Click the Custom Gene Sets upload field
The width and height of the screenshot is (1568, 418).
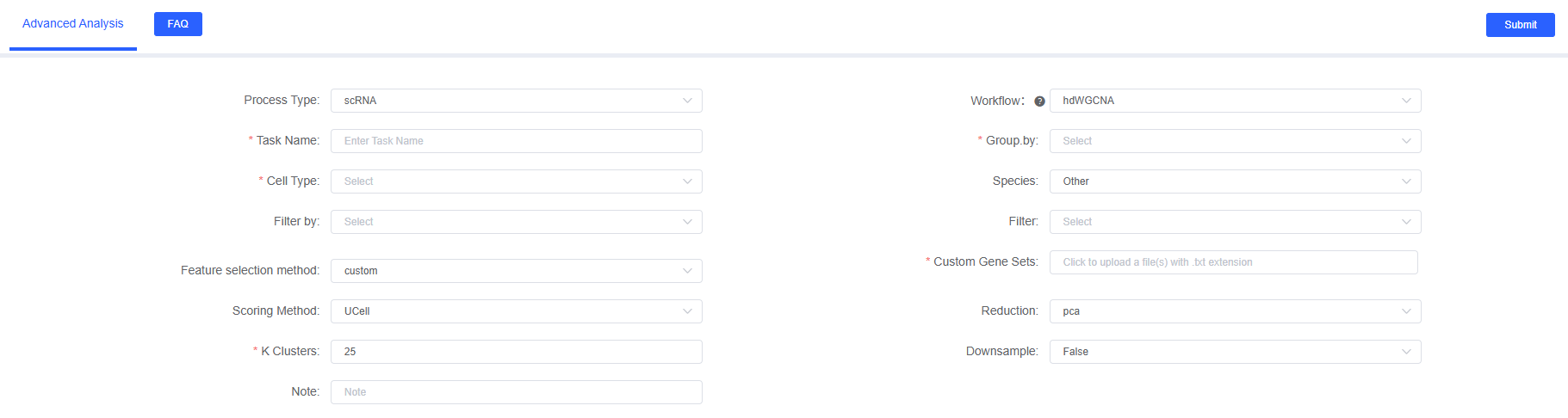(1232, 262)
